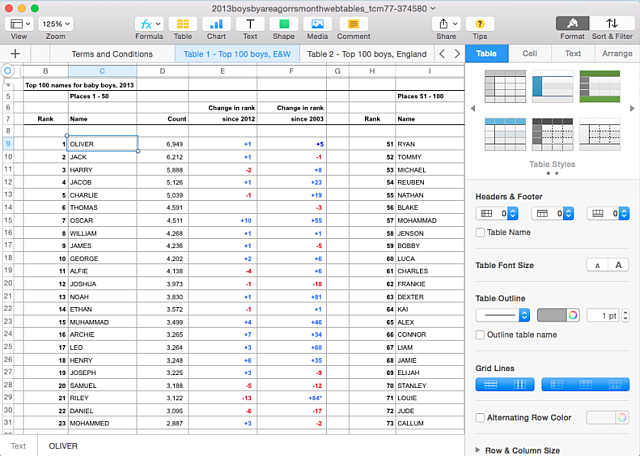Open the Sort & Filter panel
640x456 pixels.
[611, 24]
